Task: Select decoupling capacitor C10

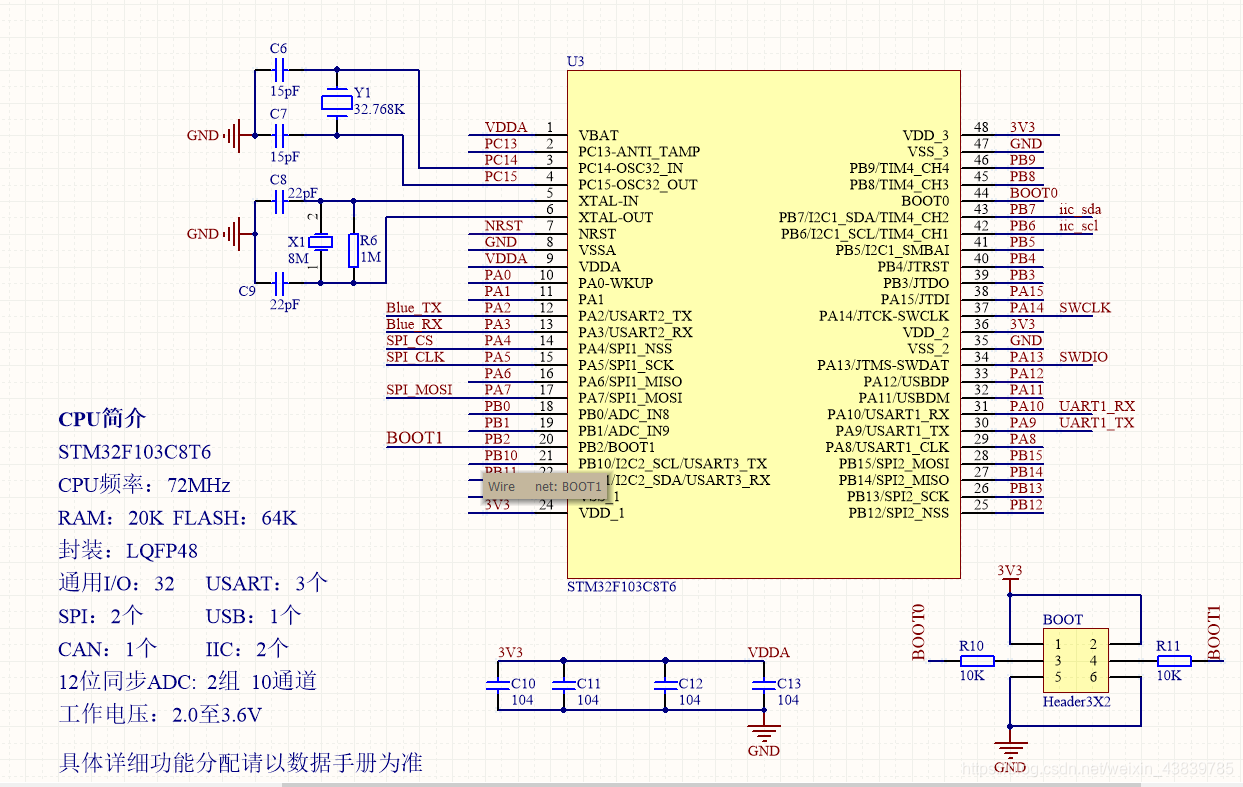Action: (497, 685)
